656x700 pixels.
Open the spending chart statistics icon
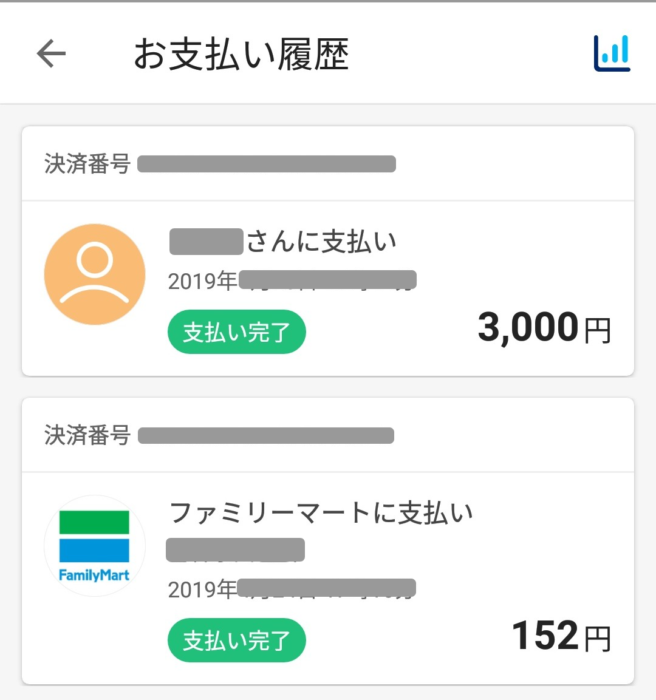point(612,53)
